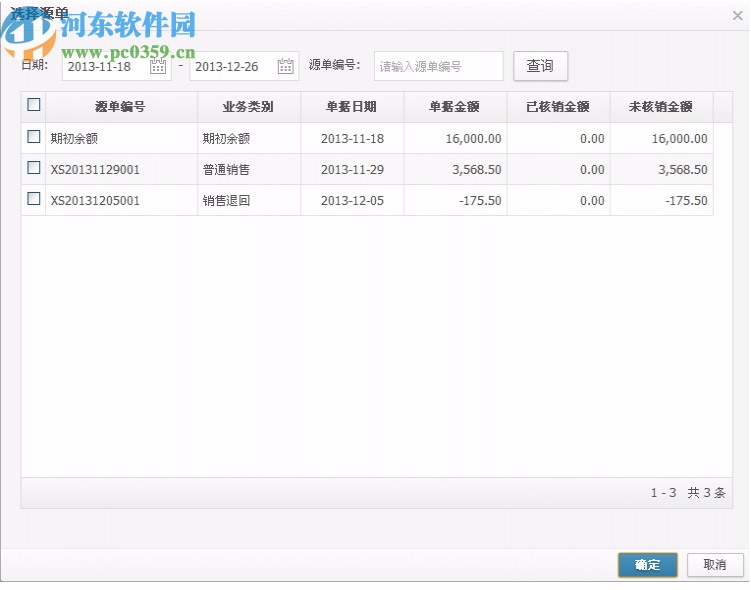This screenshot has width=751, height=590.
Task: Click the 普通销售 business type cell
Action: coord(249,170)
